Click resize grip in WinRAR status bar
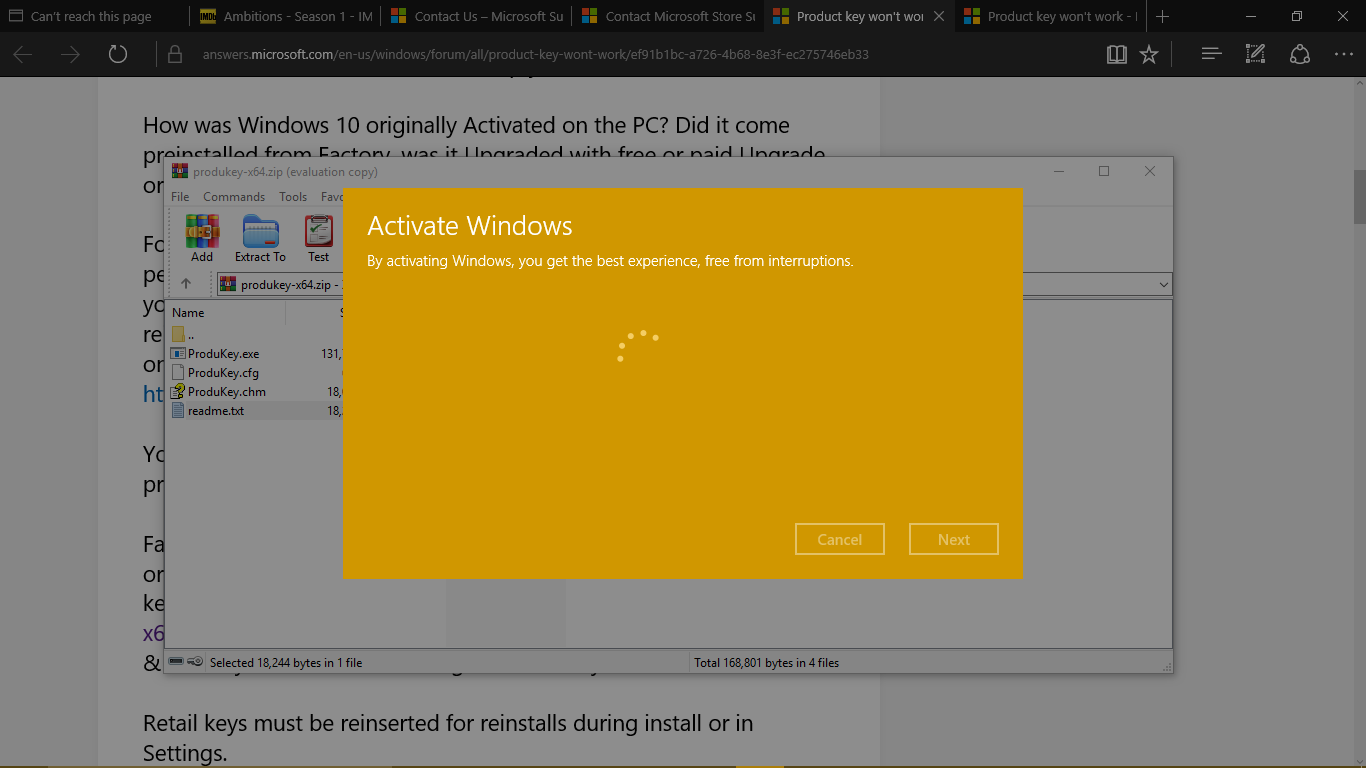Image resolution: width=1366 pixels, height=768 pixels. (x=1166, y=666)
